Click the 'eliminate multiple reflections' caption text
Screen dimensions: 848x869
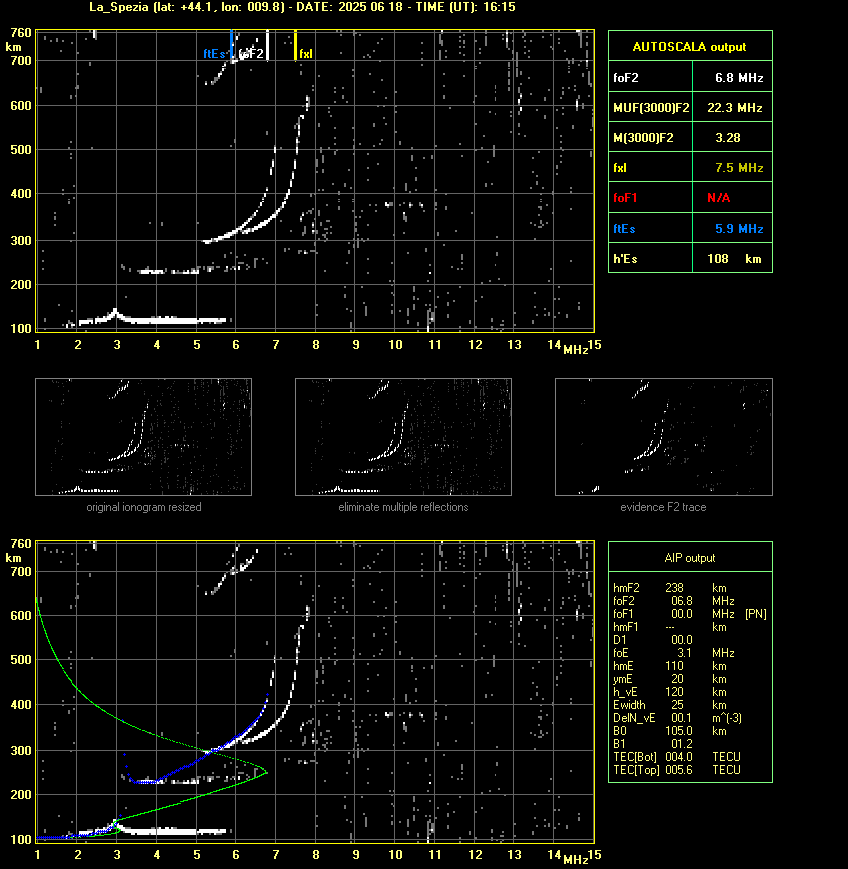(x=403, y=507)
